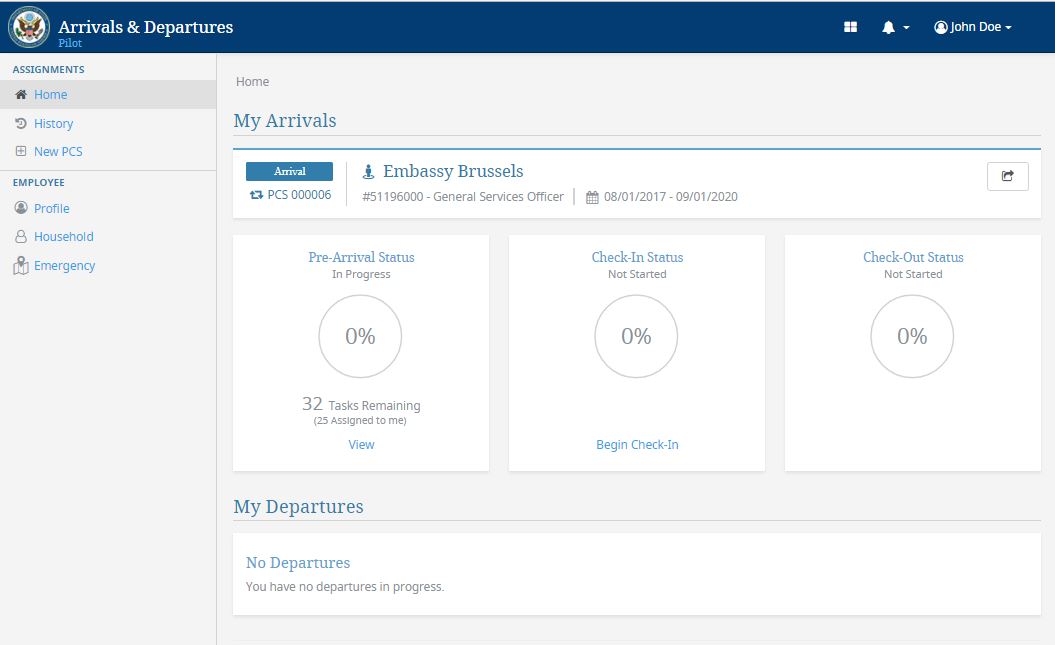Click the Emergency map icon in sidebar
This screenshot has width=1055, height=645.
tap(21, 266)
